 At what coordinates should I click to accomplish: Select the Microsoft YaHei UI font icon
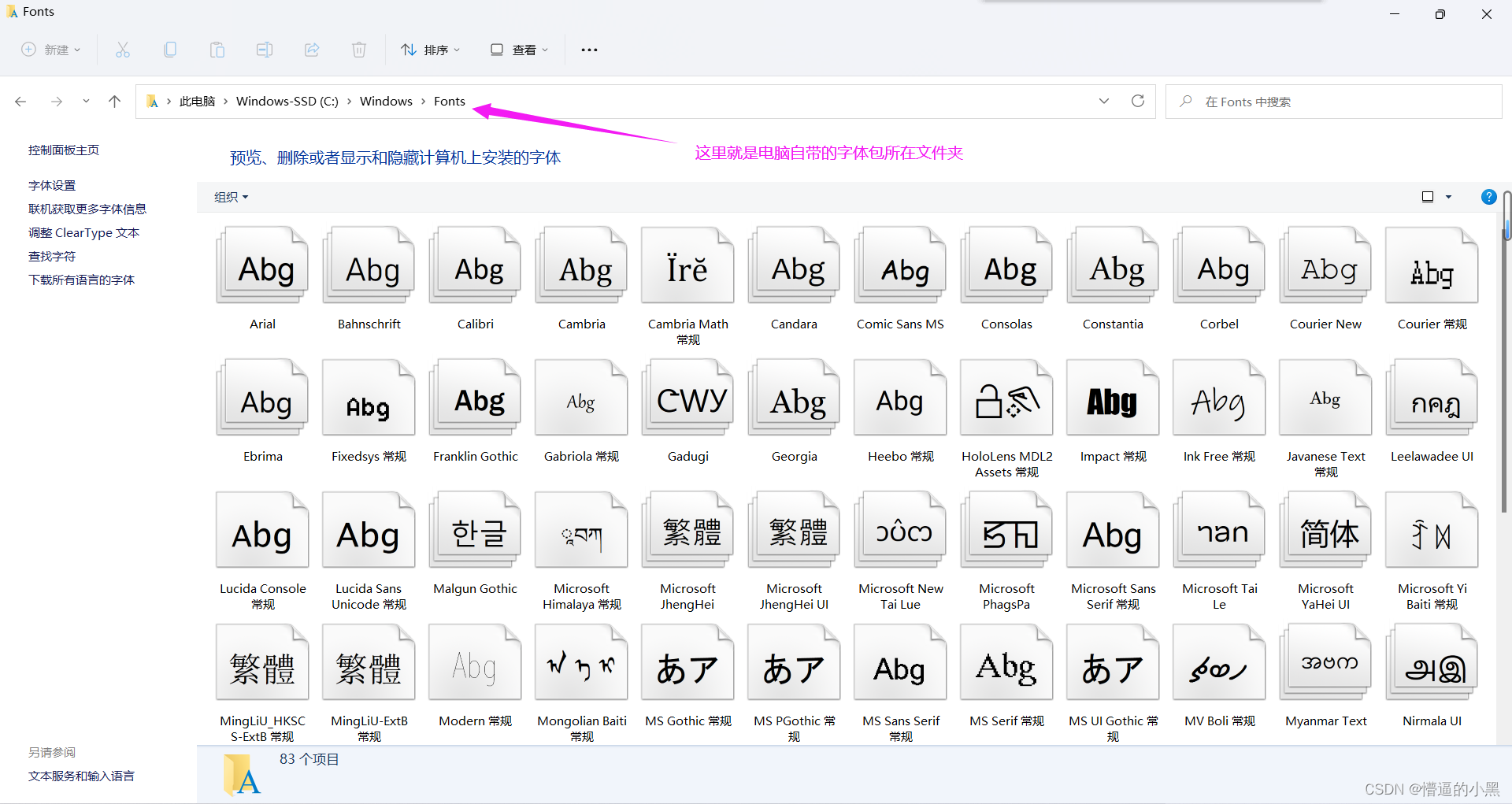tap(1325, 530)
